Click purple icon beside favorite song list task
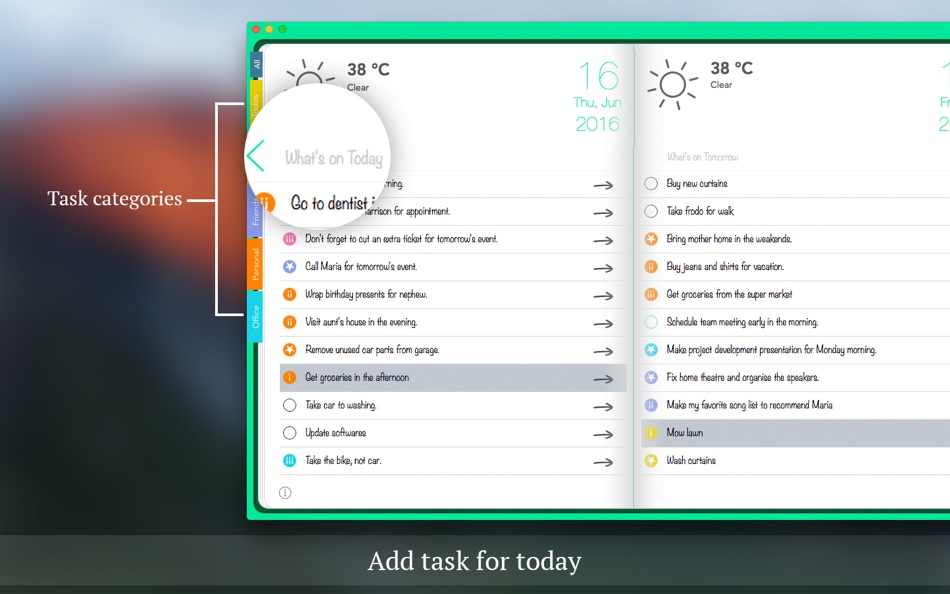This screenshot has width=950, height=594. point(651,405)
